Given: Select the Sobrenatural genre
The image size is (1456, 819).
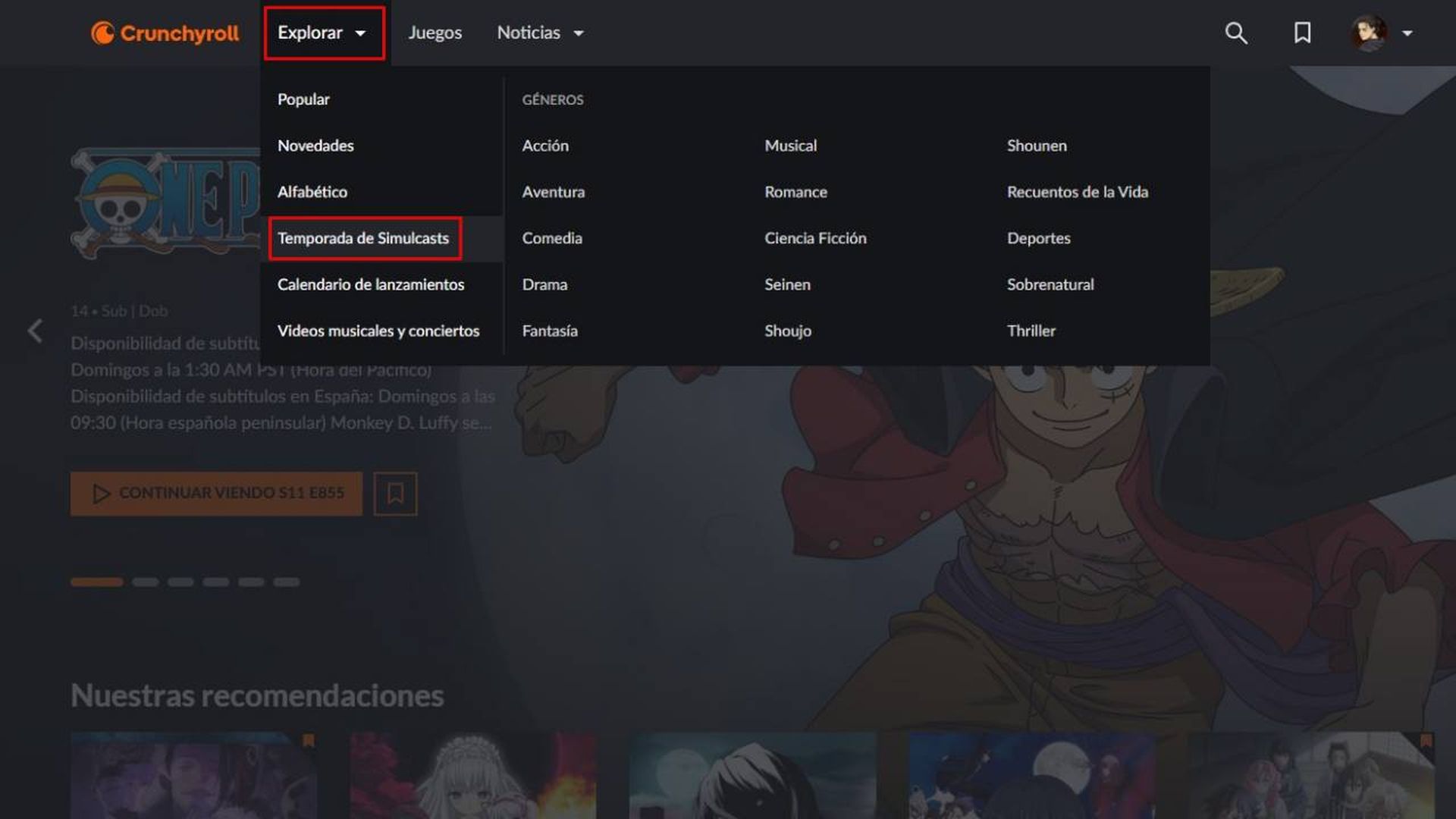Looking at the screenshot, I should [1050, 284].
